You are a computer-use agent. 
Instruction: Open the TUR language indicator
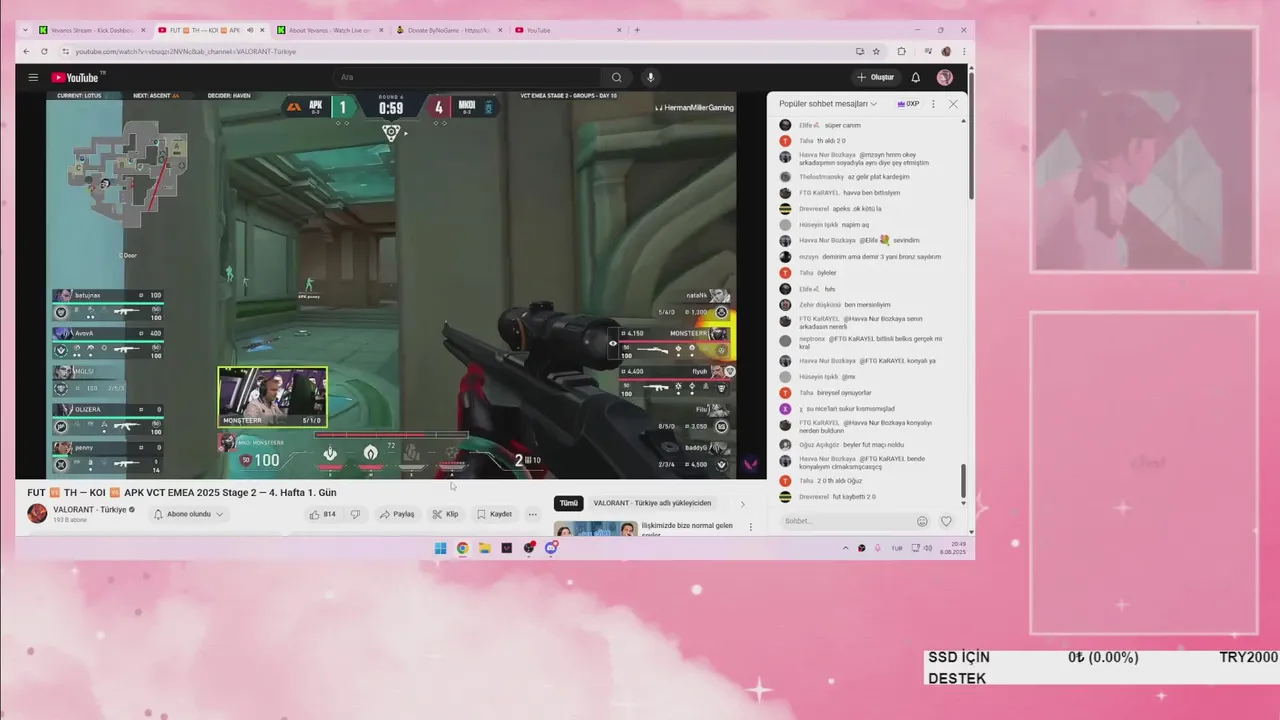click(x=897, y=548)
